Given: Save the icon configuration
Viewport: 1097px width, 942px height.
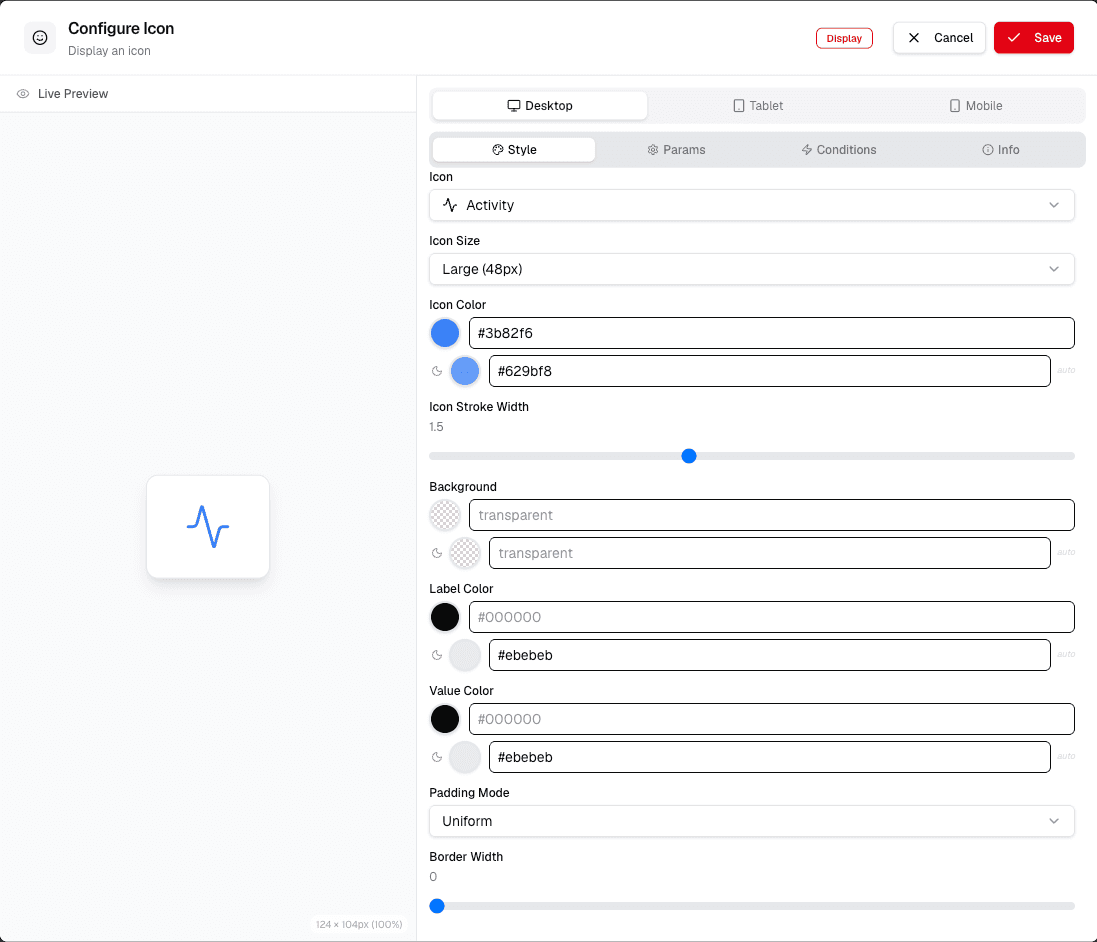Looking at the screenshot, I should point(1033,38).
